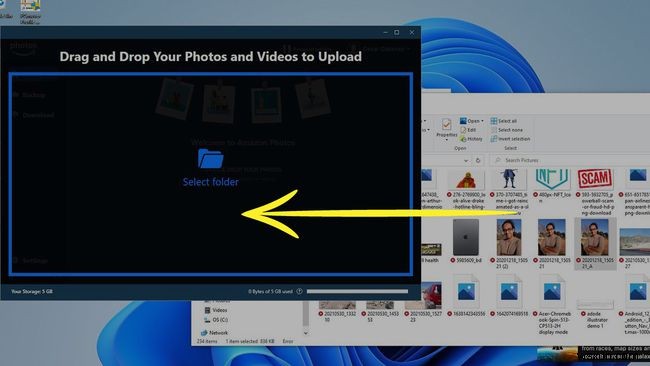650x366 pixels.
Task: Click navigation pane scrollbar down arrow
Action: [306, 333]
